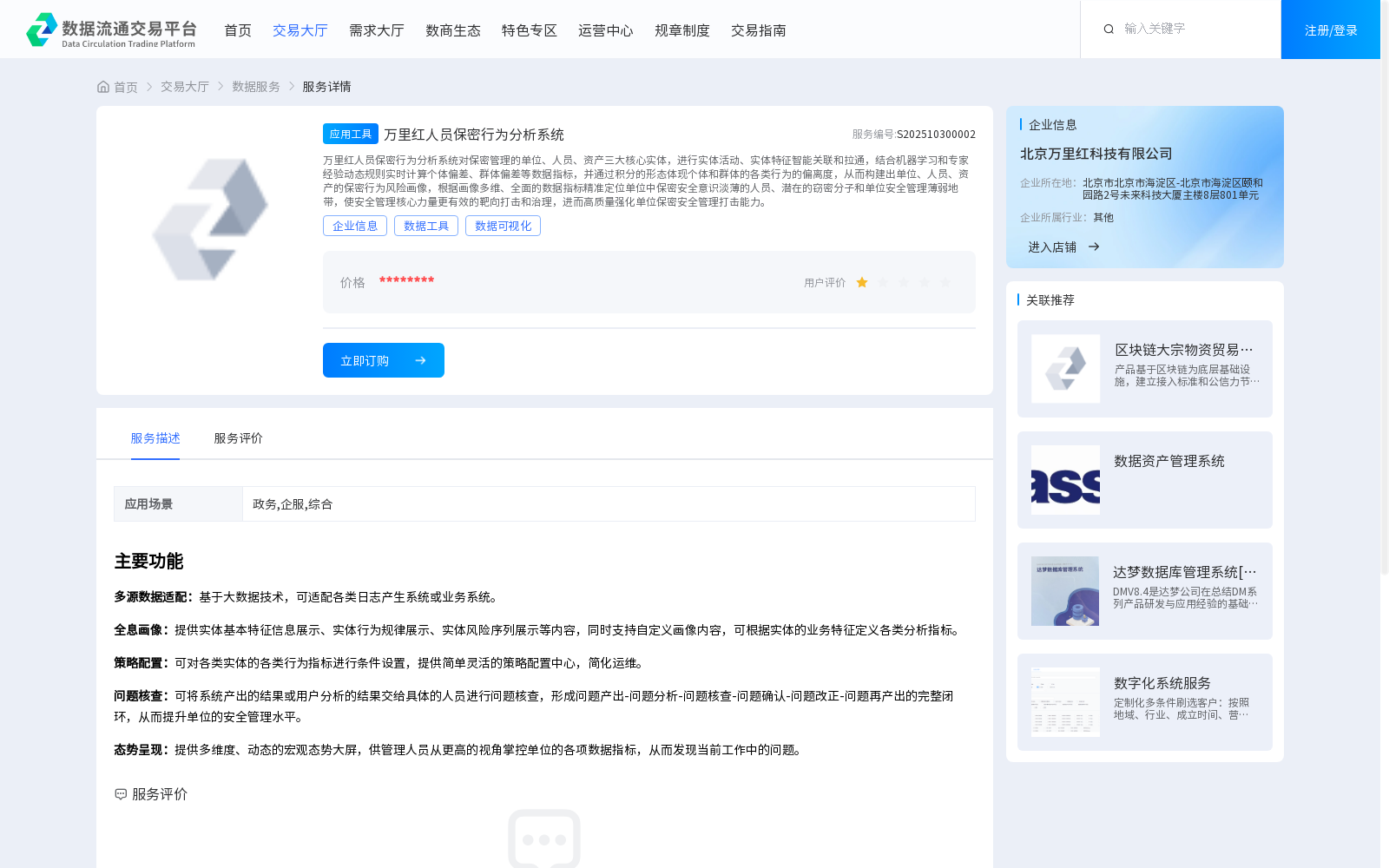The image size is (1389, 868).
Task: Click the 应用工具 badge
Action: click(351, 134)
